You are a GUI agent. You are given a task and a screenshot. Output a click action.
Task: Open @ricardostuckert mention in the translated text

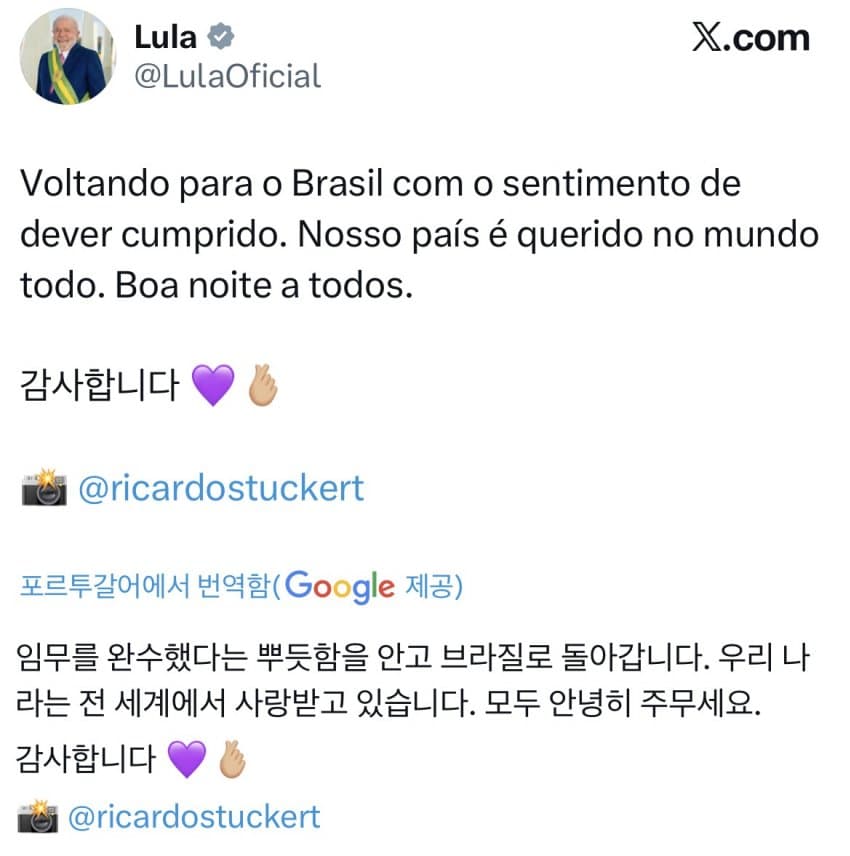pyautogui.click(x=194, y=817)
